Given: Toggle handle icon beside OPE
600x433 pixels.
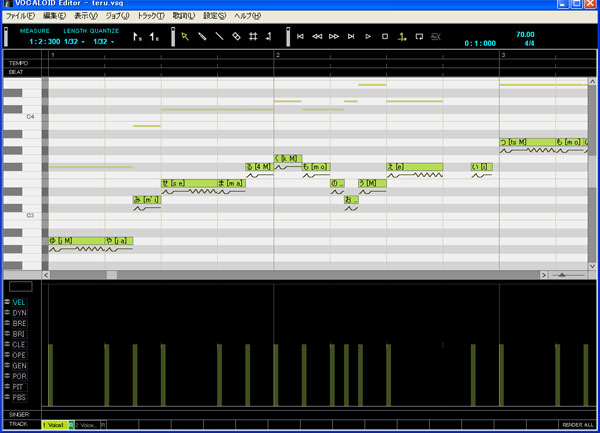Looking at the screenshot, I should [x=7, y=355].
